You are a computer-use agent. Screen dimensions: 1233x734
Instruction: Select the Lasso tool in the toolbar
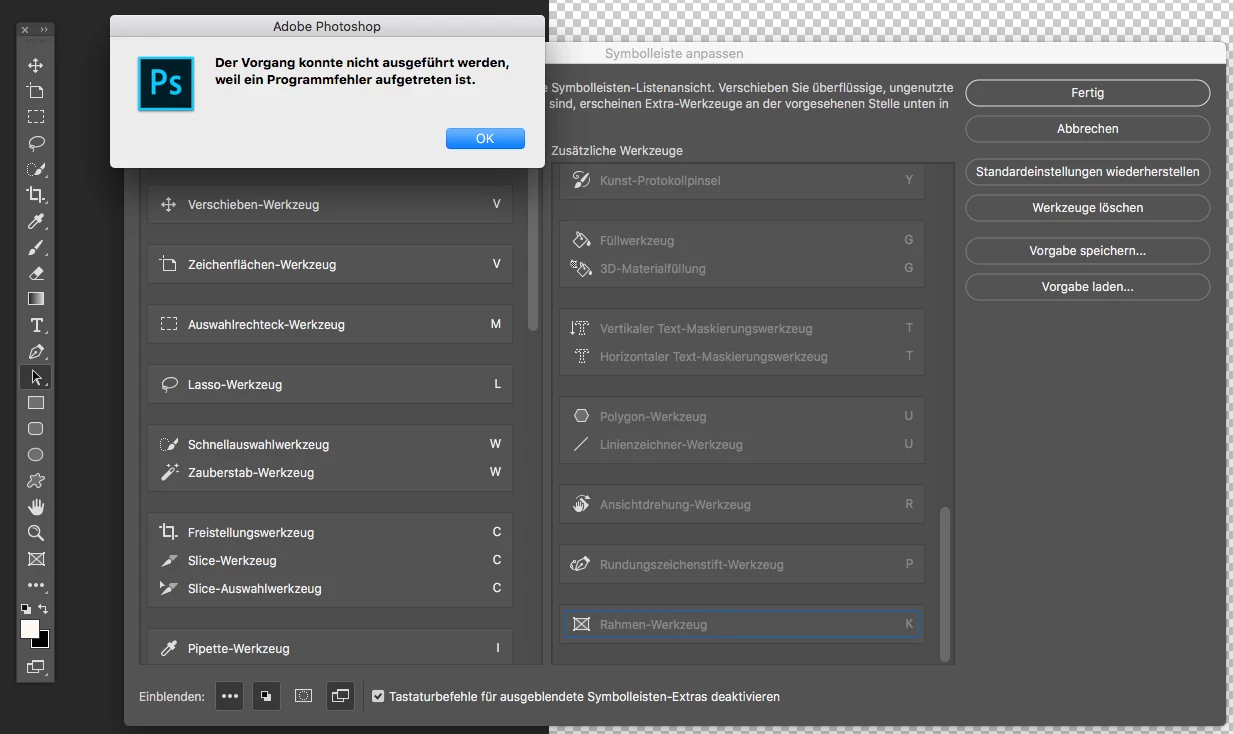coord(36,143)
